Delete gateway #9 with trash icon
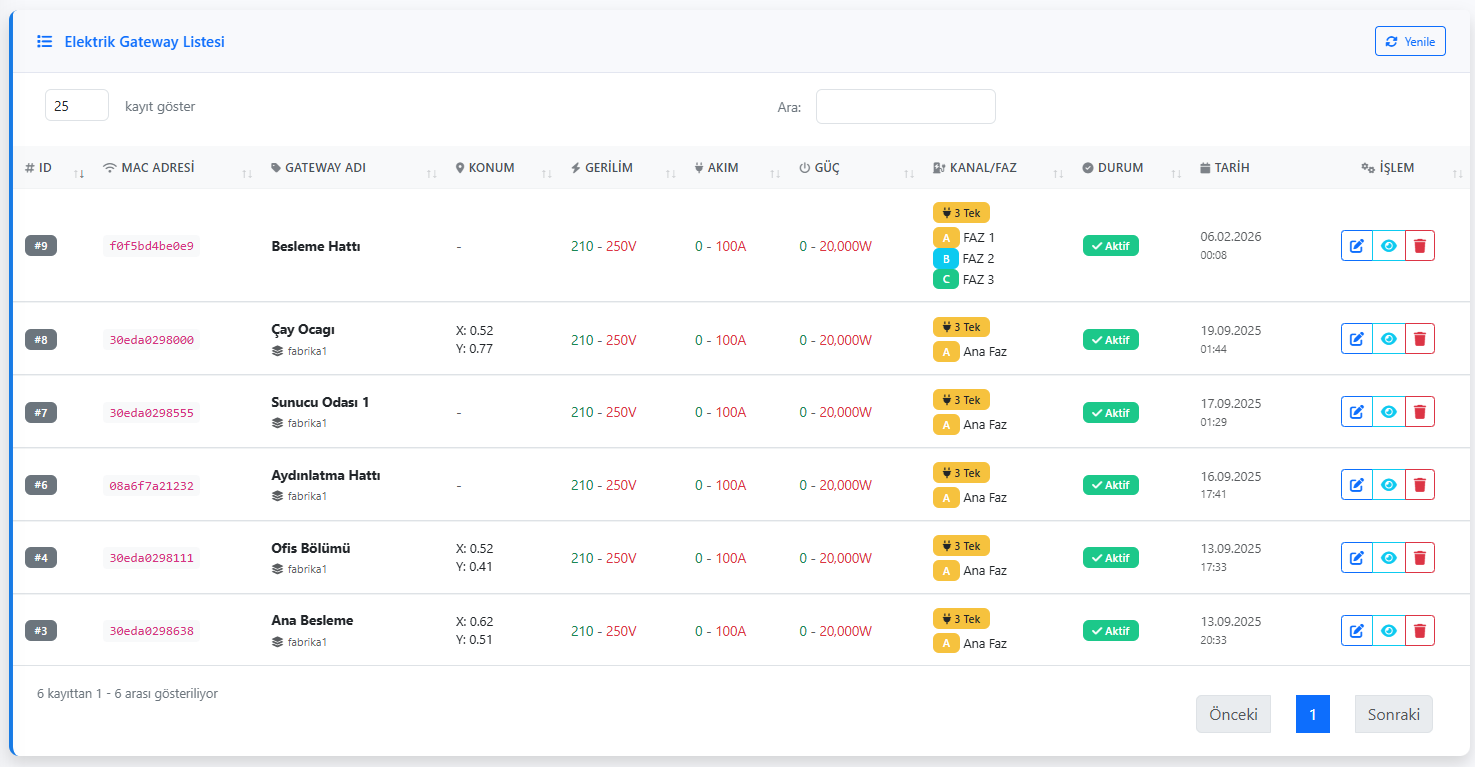The width and height of the screenshot is (1475, 767). 1419,246
